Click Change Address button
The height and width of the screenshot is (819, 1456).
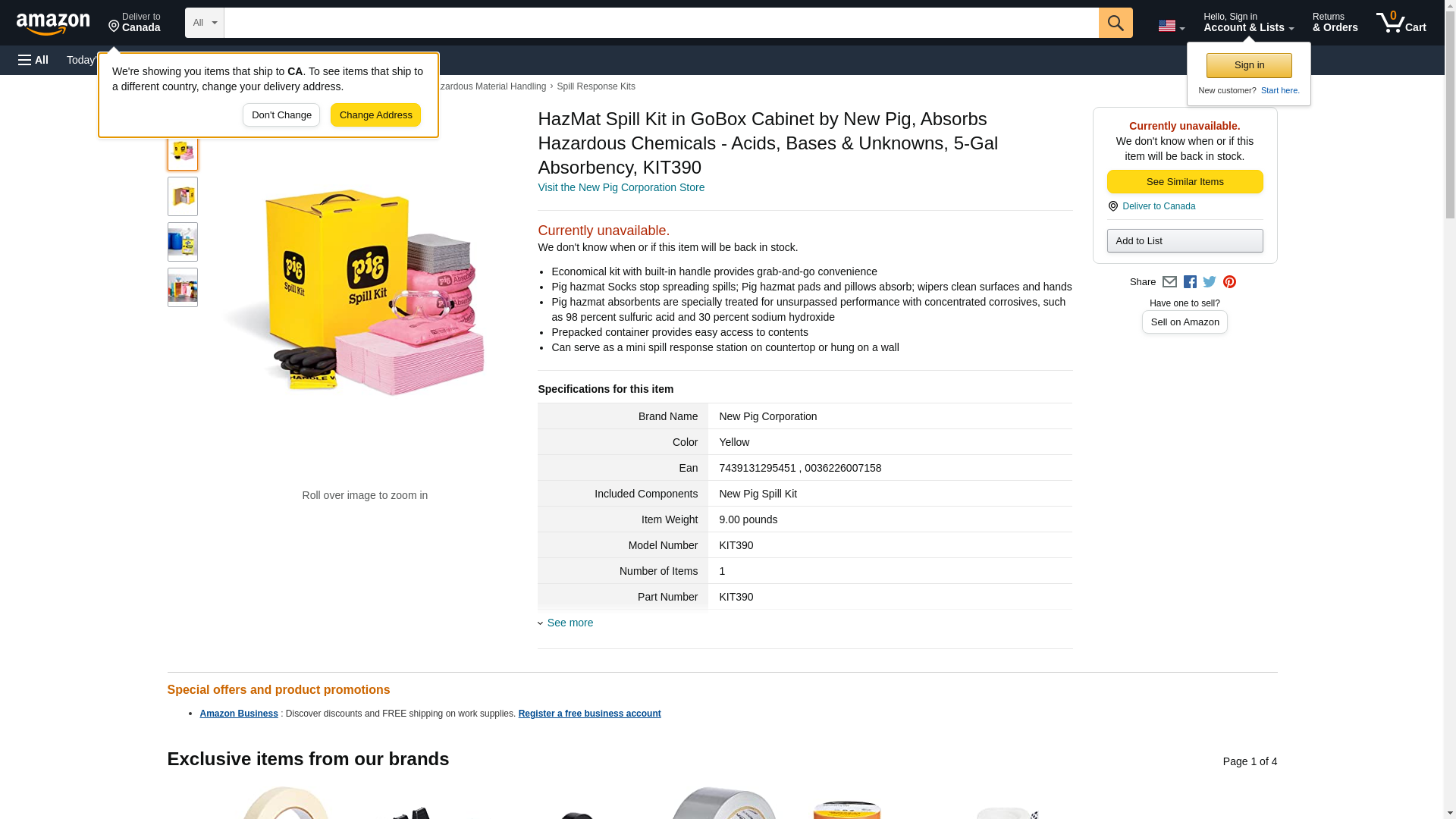point(375,115)
